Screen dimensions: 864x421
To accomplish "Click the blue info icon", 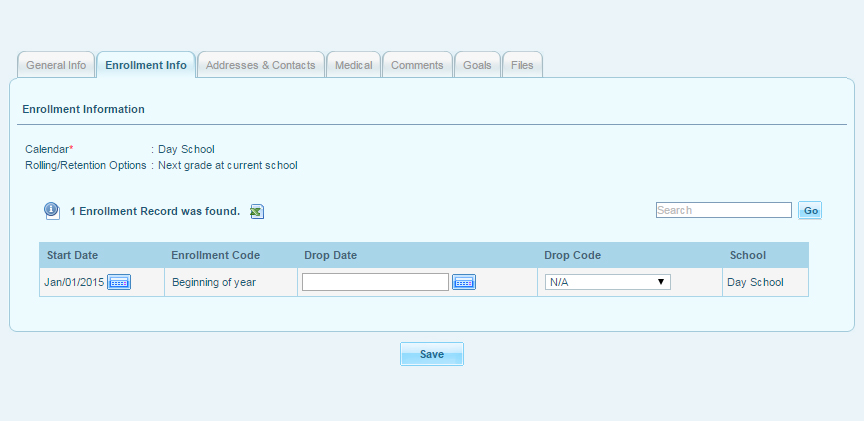I will pyautogui.click(x=52, y=211).
